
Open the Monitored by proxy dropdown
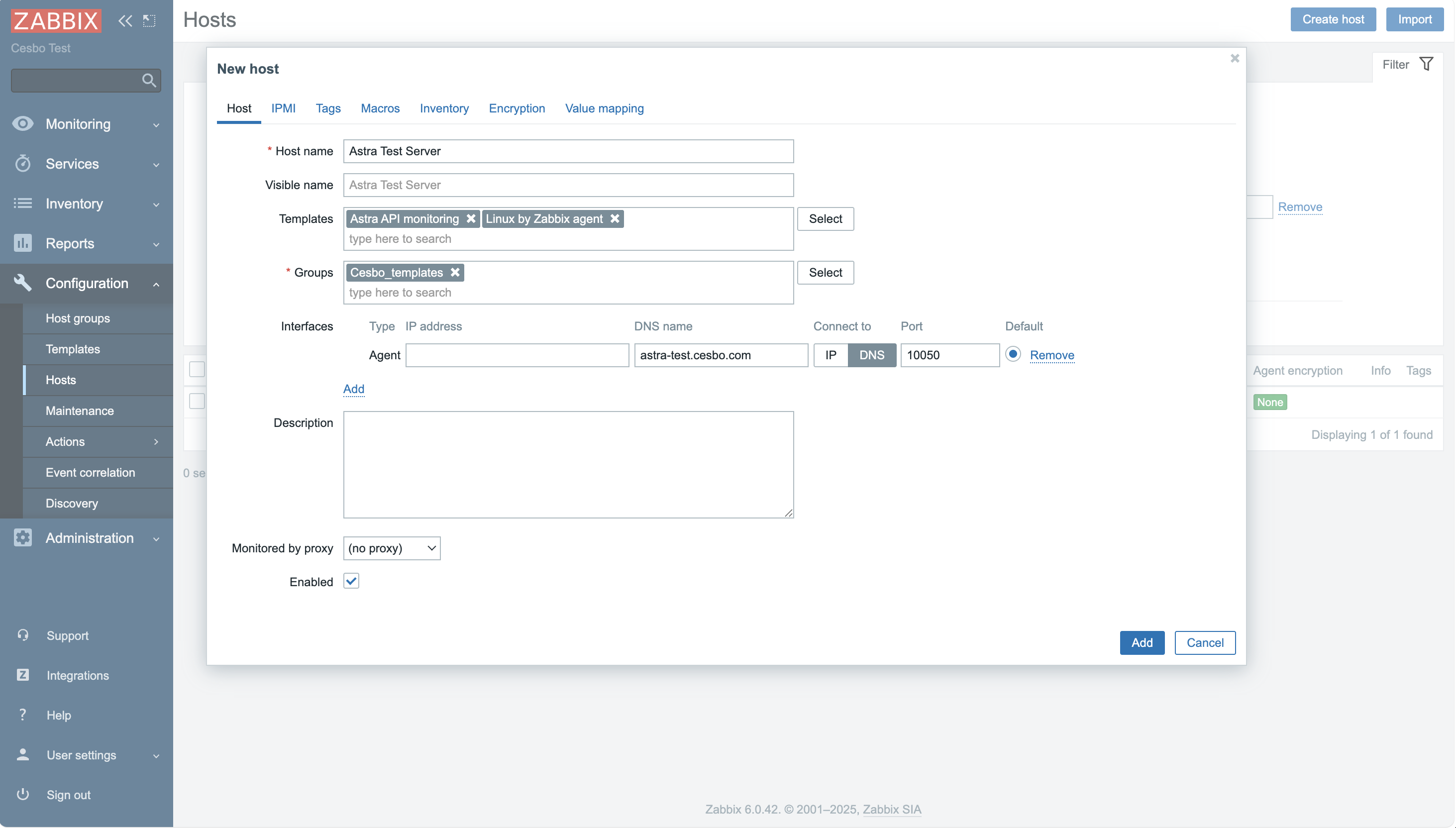point(391,548)
